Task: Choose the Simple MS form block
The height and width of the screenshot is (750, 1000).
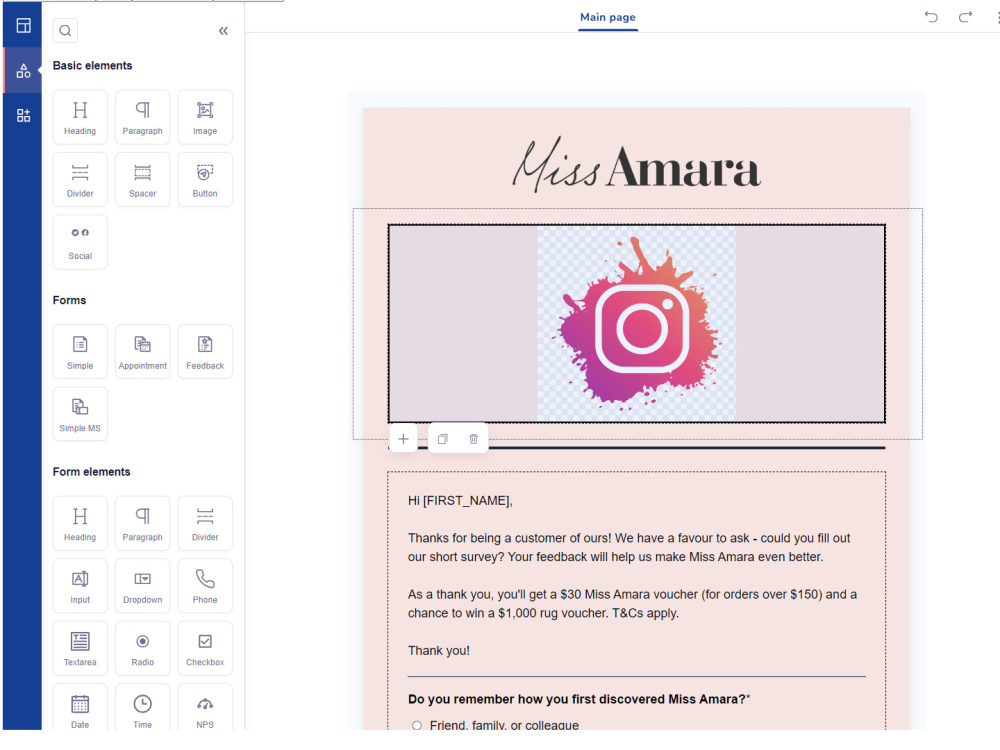Action: [x=80, y=415]
